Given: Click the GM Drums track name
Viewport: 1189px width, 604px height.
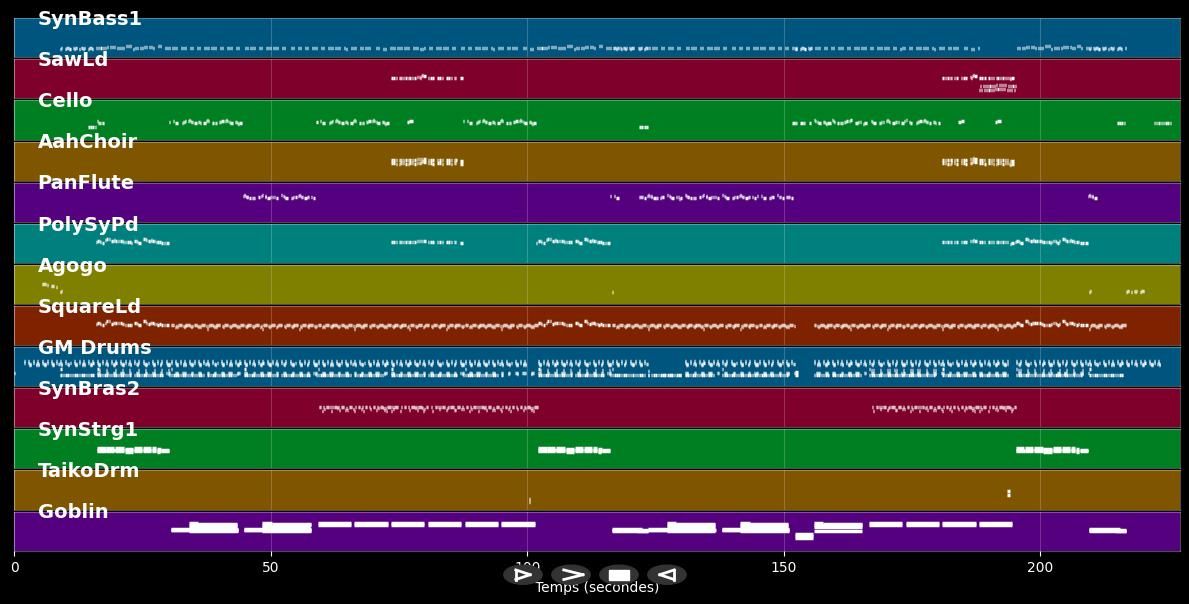Looking at the screenshot, I should (95, 348).
